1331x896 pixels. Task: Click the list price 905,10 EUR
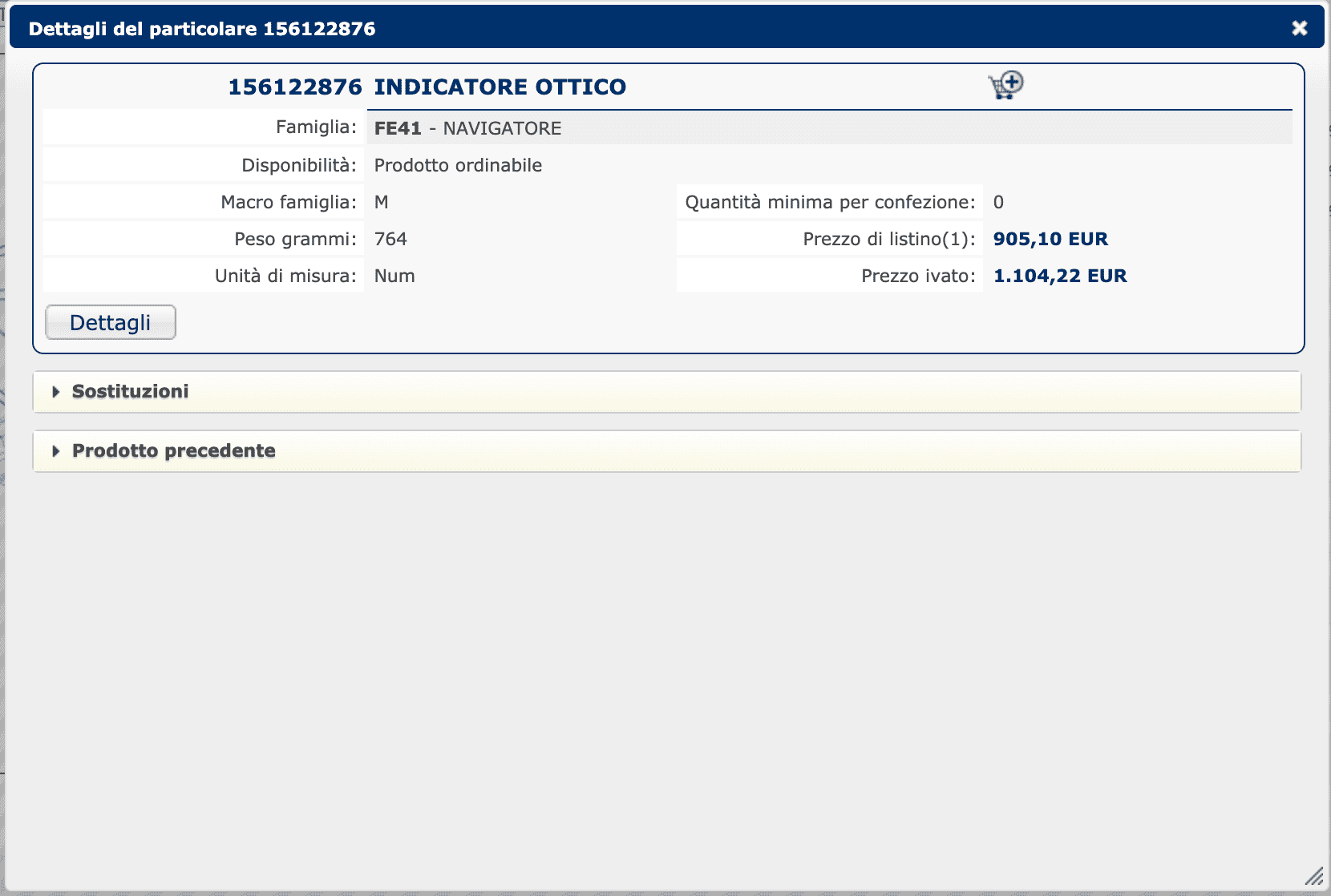click(x=1050, y=239)
